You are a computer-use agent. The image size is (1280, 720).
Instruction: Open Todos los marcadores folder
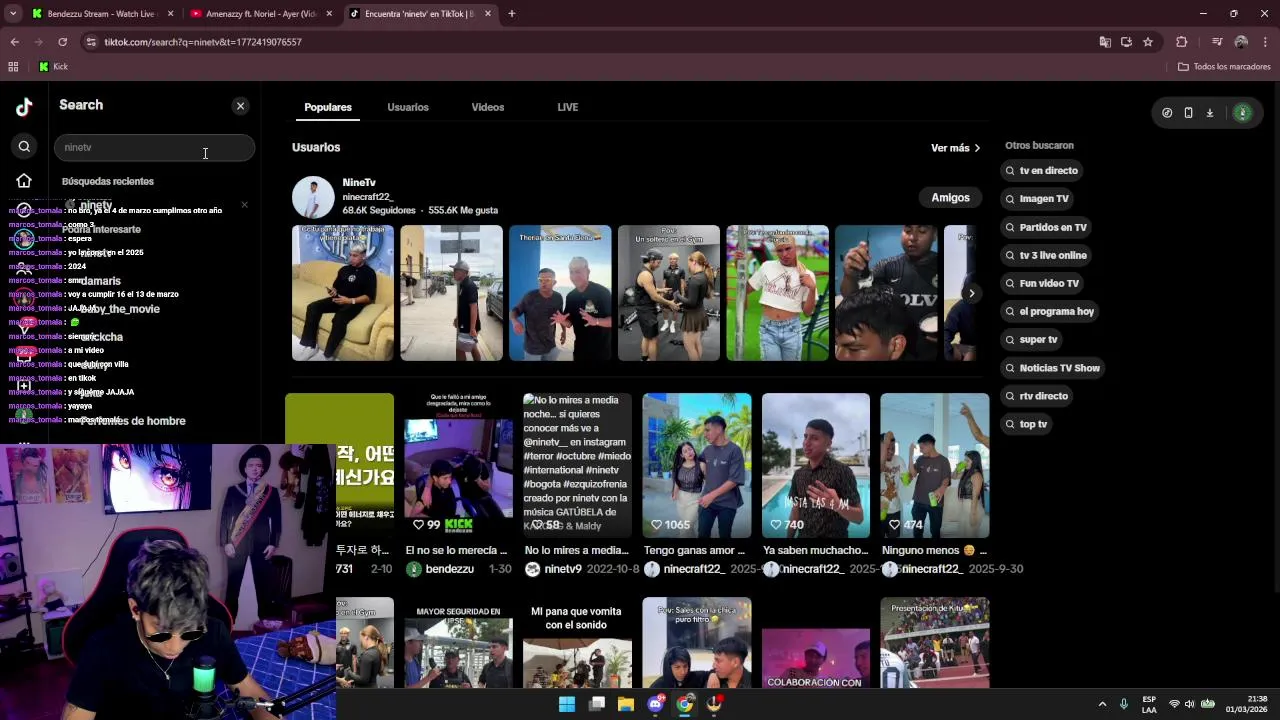tap(1224, 67)
